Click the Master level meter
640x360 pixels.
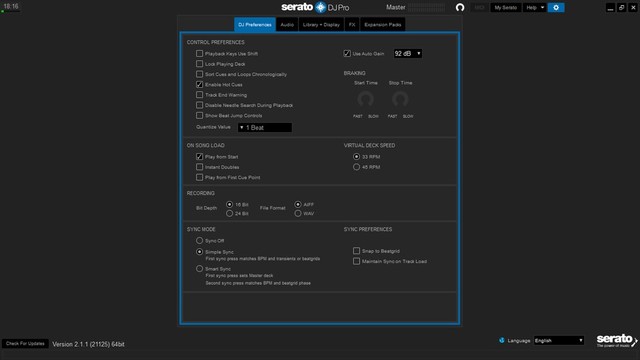click(x=427, y=7)
